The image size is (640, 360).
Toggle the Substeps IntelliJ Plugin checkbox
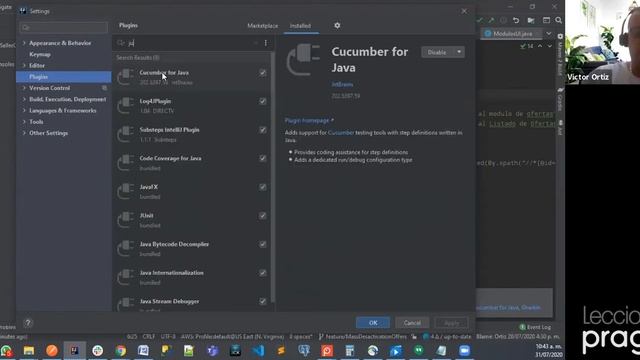[x=262, y=130]
